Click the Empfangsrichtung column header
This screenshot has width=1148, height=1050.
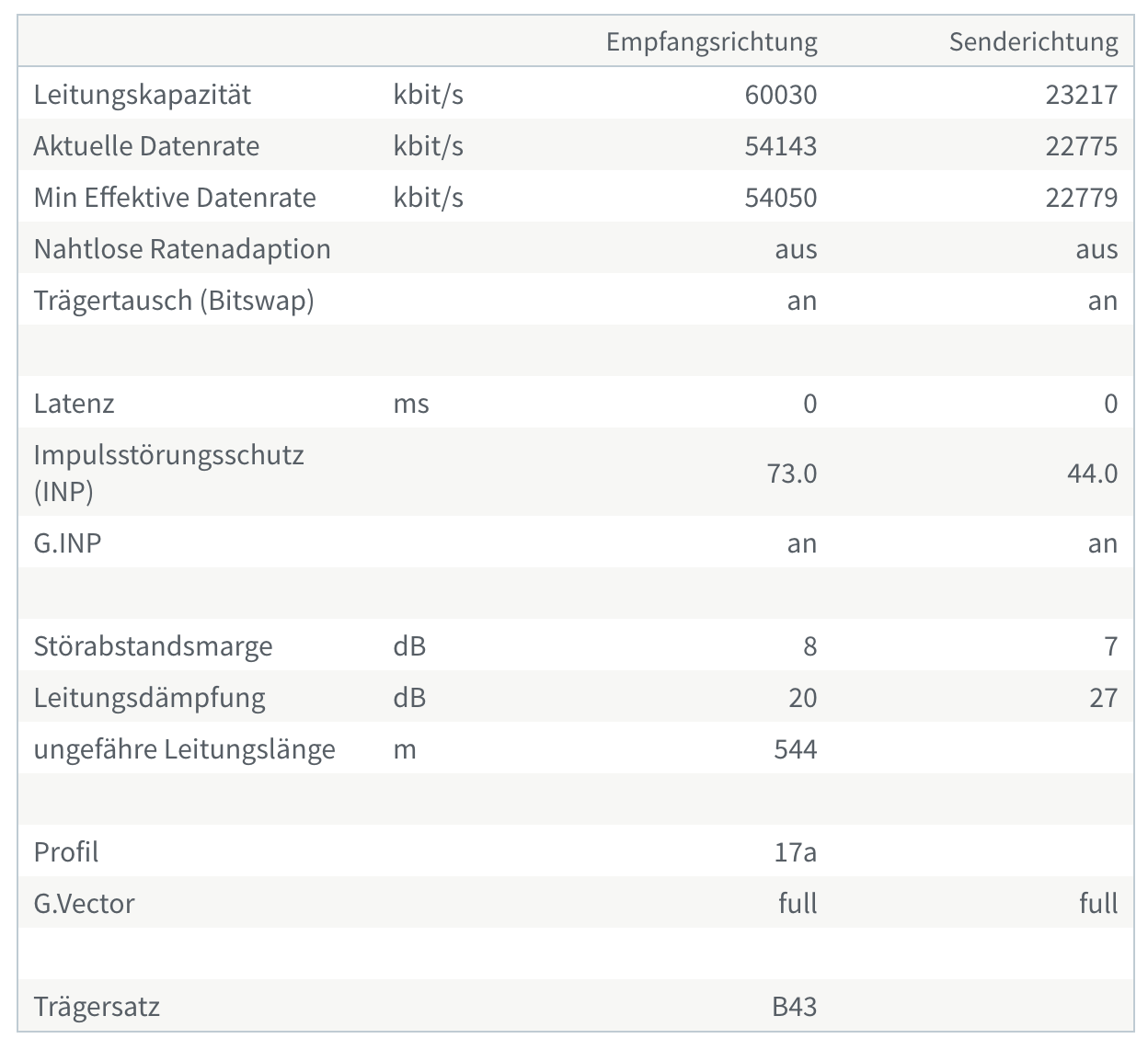(711, 42)
